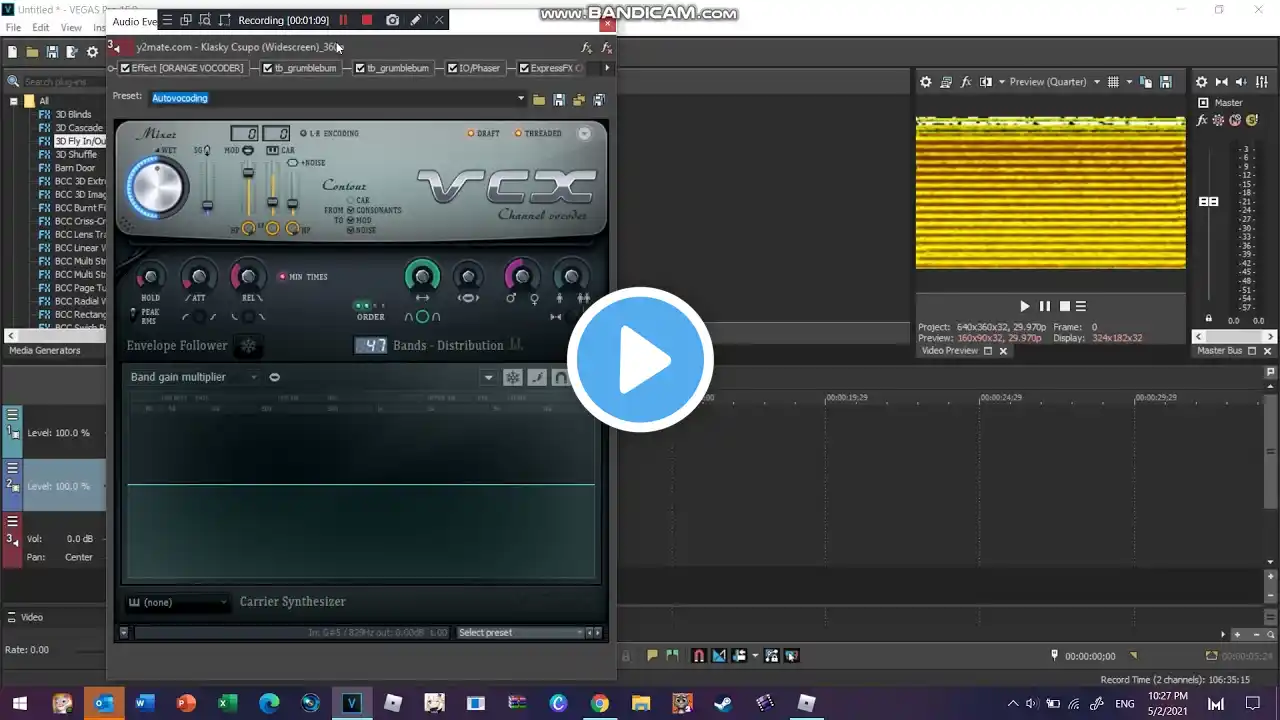Select the Barn Door transition
This screenshot has width=1280, height=720.
click(74, 168)
